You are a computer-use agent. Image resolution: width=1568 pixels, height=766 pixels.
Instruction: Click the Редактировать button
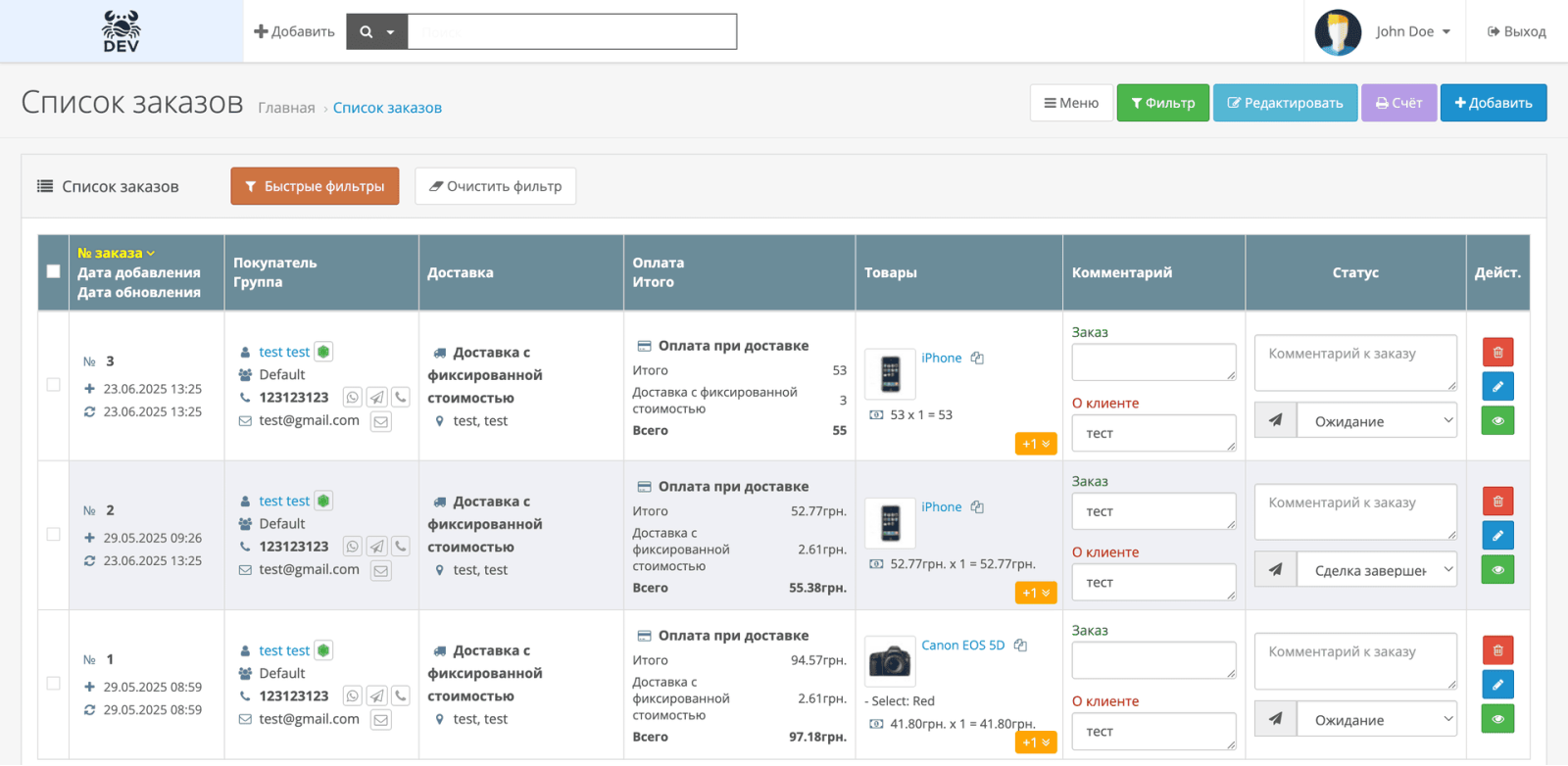[x=1285, y=103]
